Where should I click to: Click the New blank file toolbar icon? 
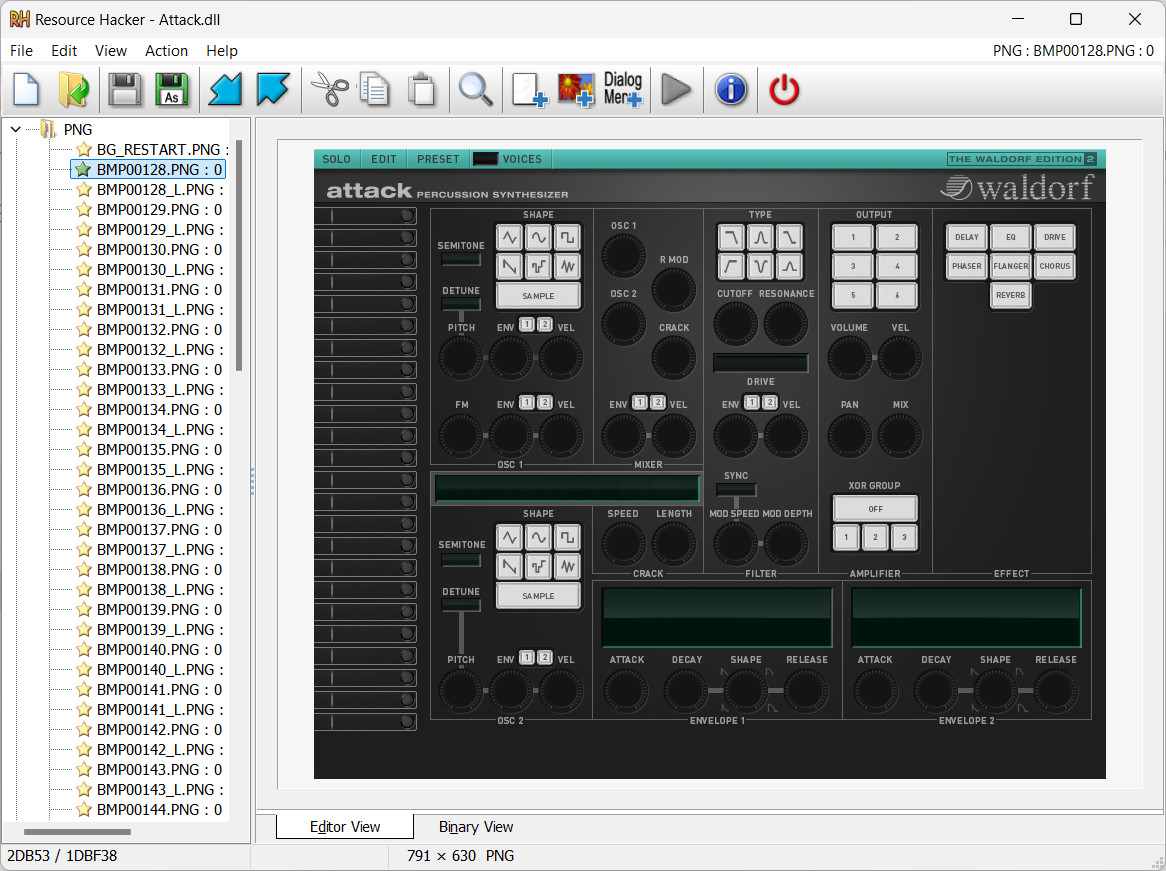tap(26, 90)
